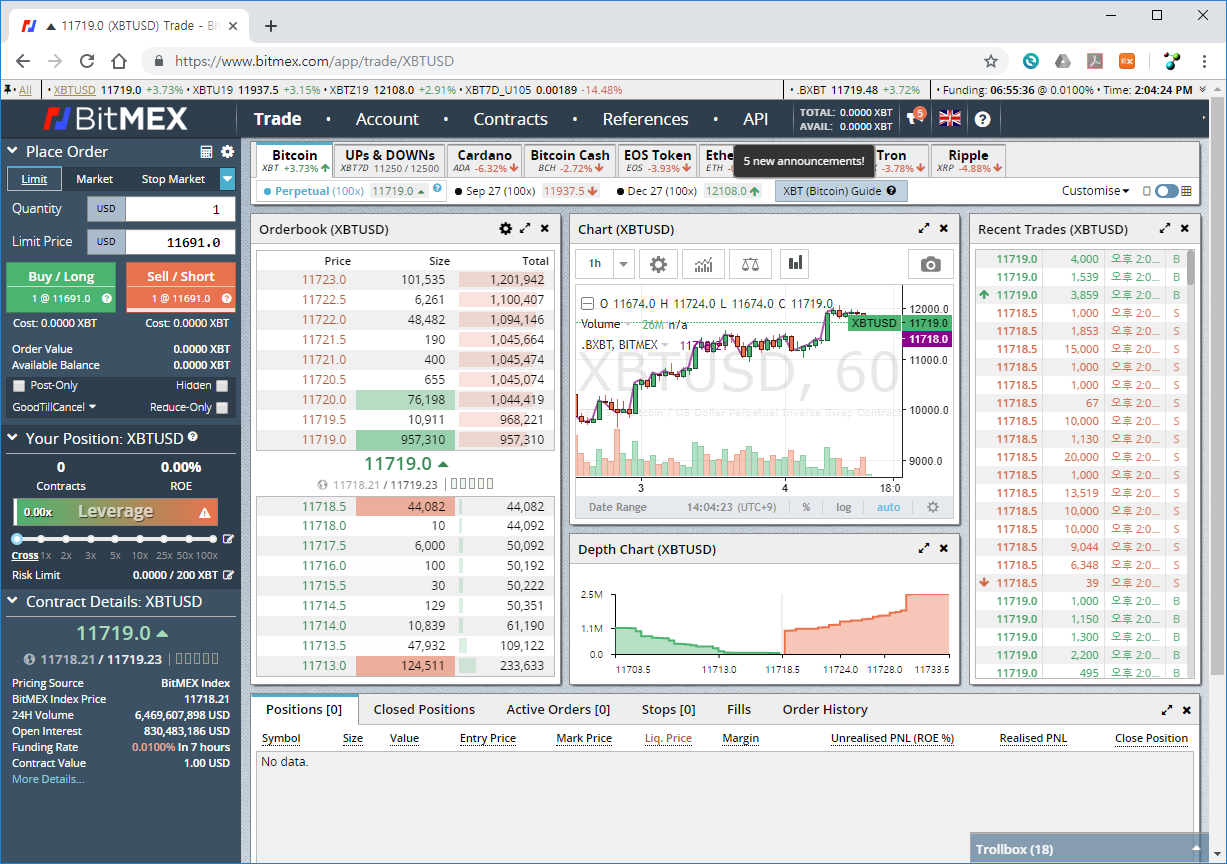The image size is (1227, 864).
Task: Reload the browser page
Action: (x=87, y=61)
